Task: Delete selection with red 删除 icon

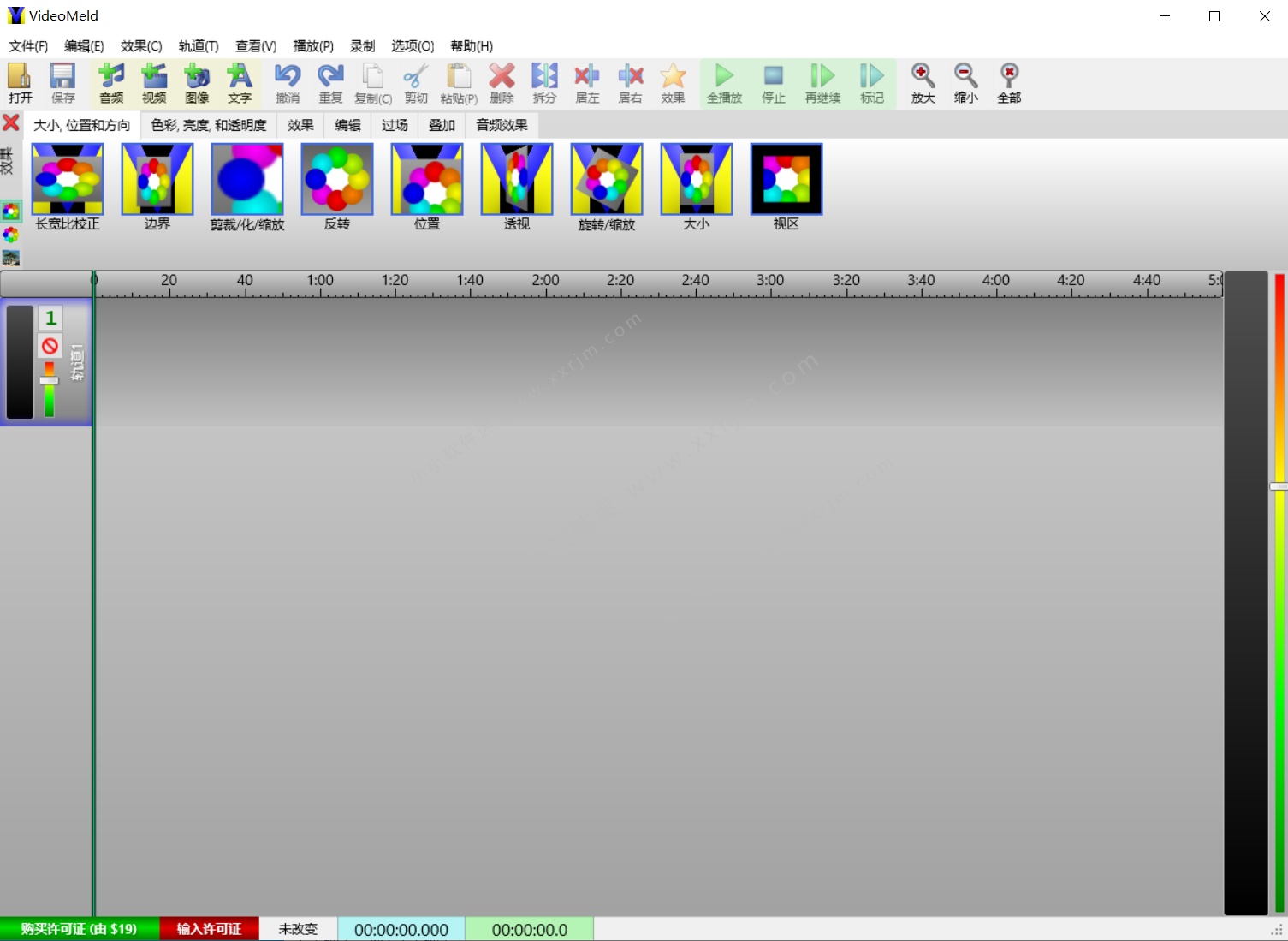Action: point(502,83)
